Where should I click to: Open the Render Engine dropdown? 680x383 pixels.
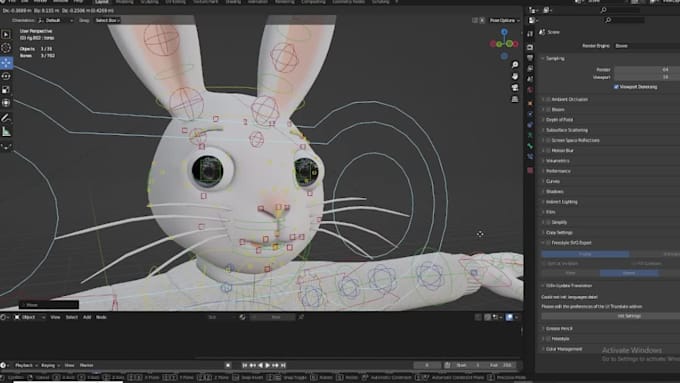(647, 46)
